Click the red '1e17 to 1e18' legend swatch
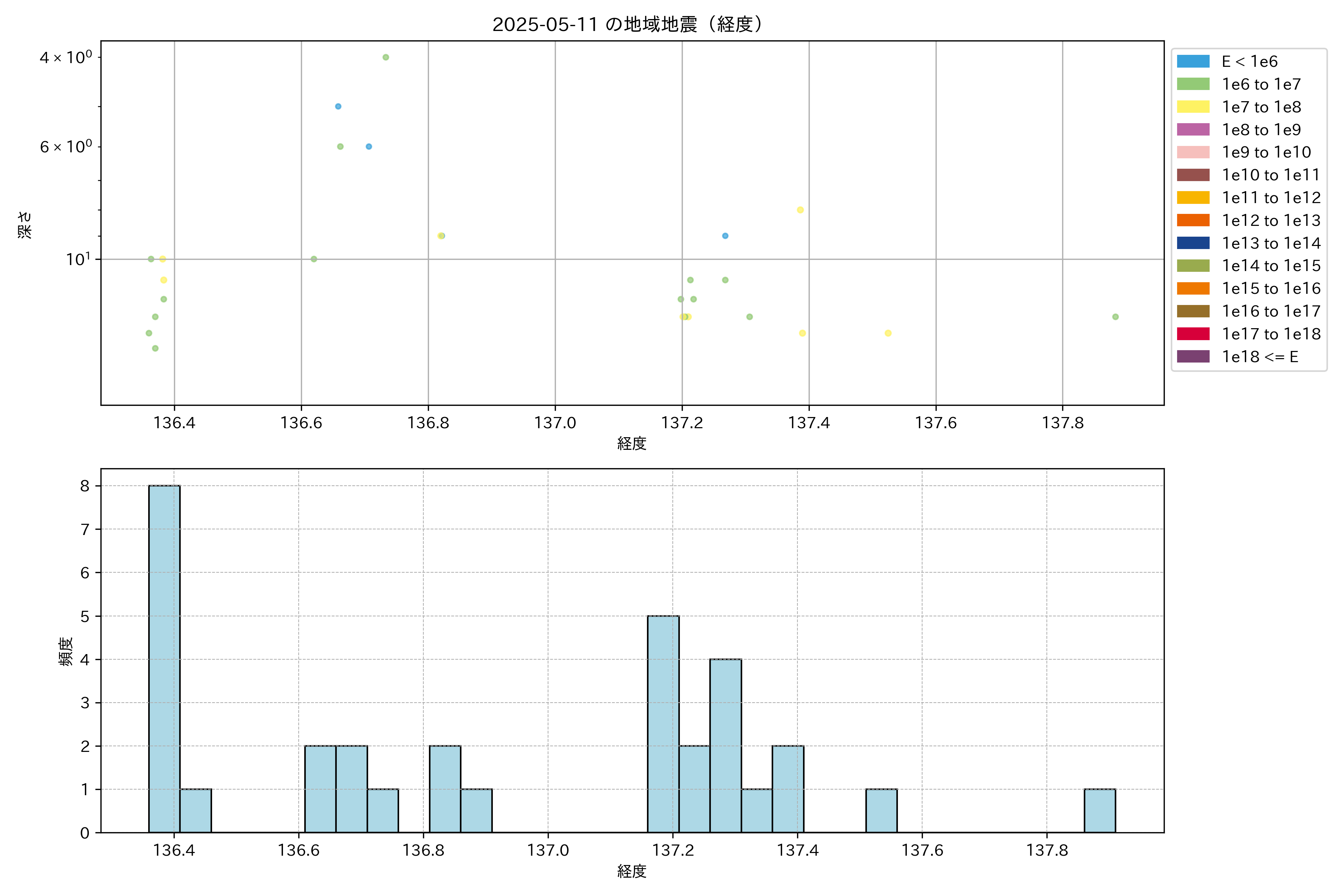 pyautogui.click(x=1193, y=334)
